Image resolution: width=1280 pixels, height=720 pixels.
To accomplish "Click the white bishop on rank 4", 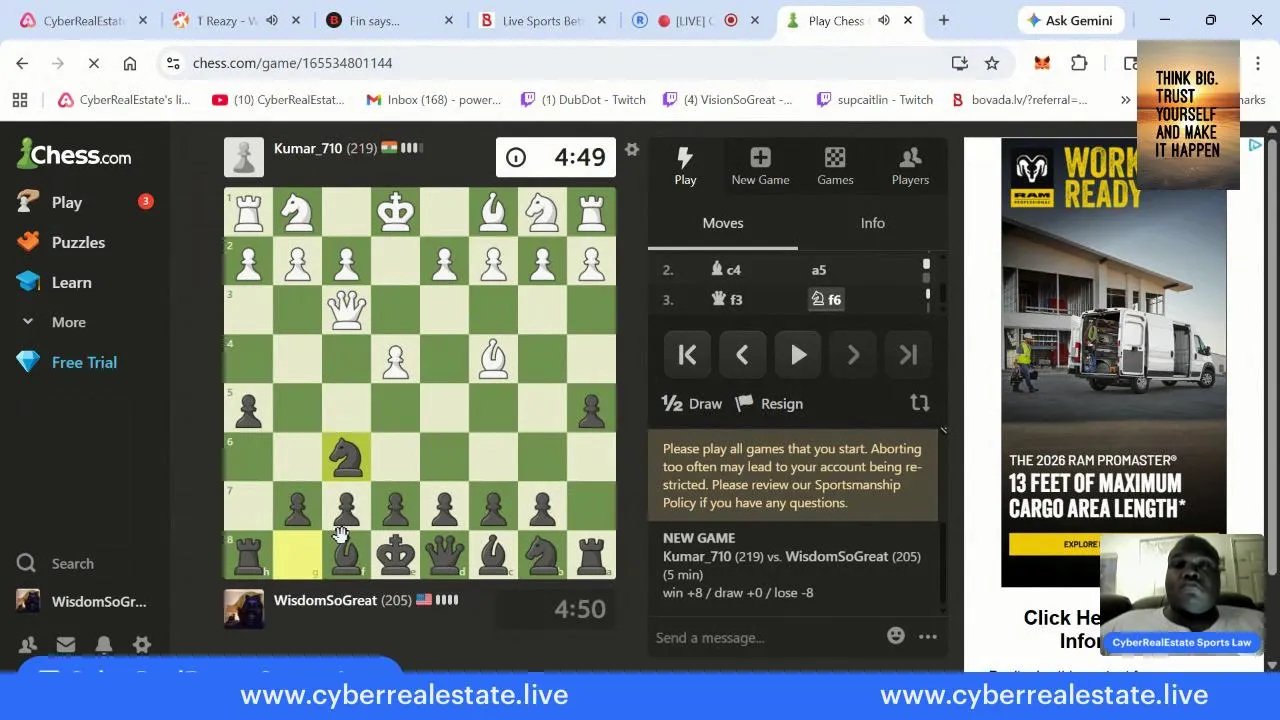I will [493, 358].
